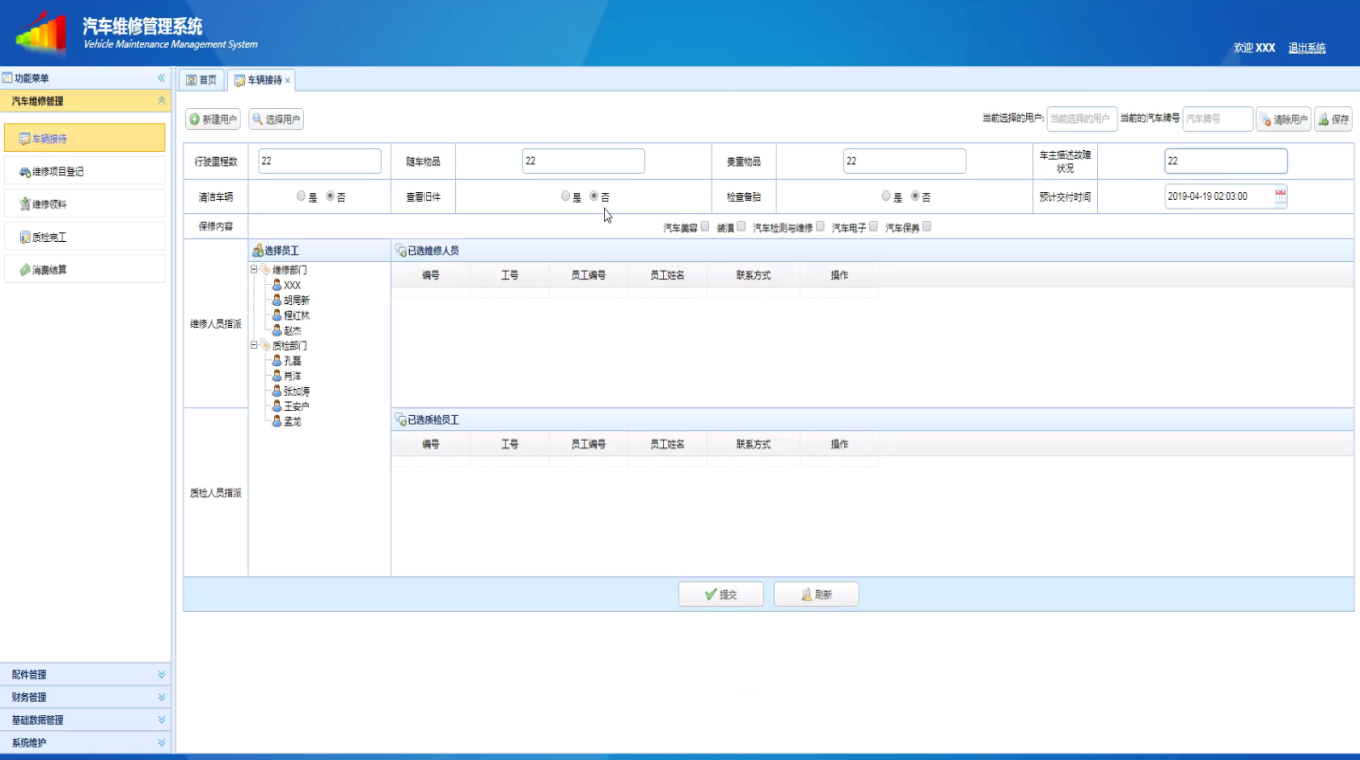Tick the 汽车保养 checkbox
This screenshot has width=1360, height=760.
927,227
